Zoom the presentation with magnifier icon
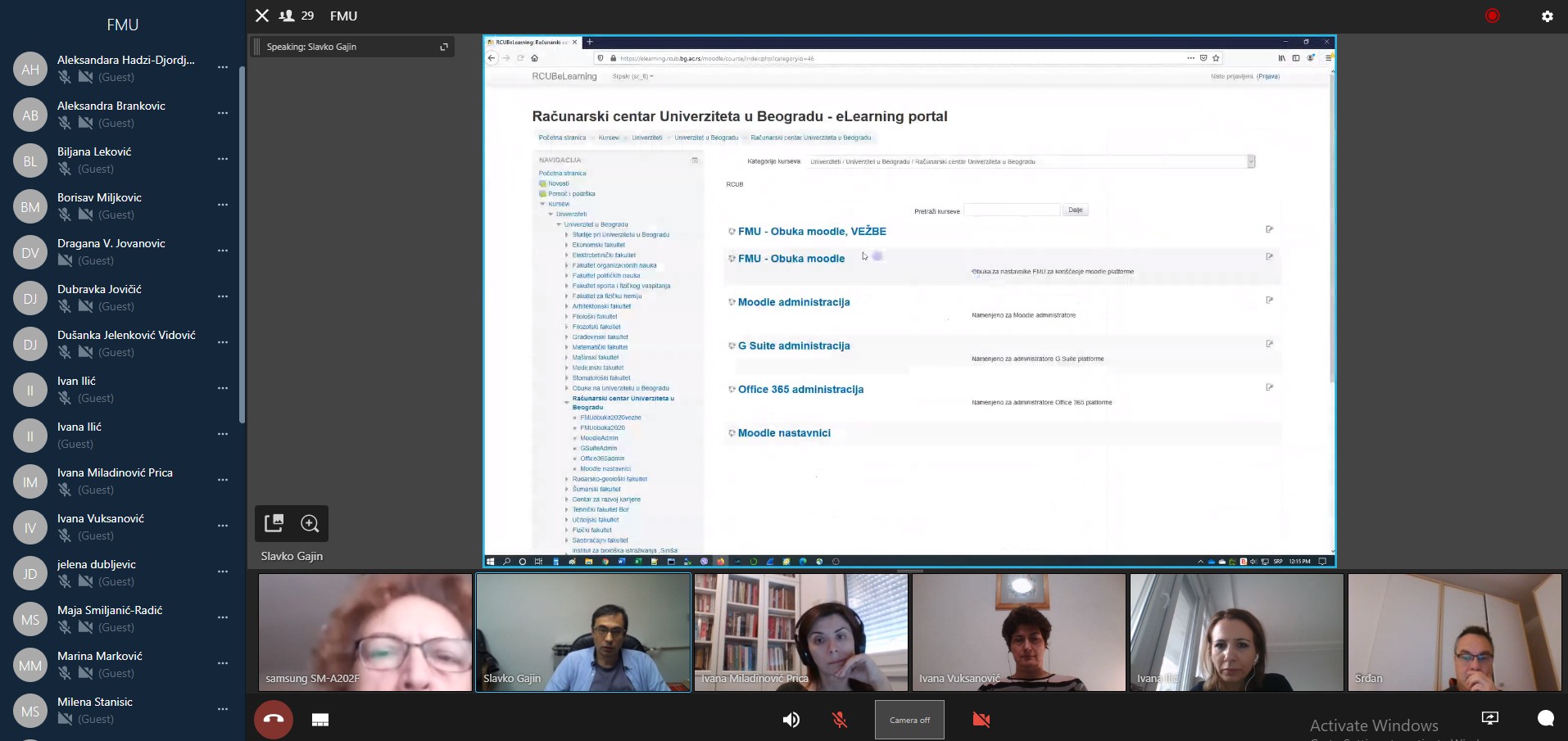1568x741 pixels. tap(310, 523)
